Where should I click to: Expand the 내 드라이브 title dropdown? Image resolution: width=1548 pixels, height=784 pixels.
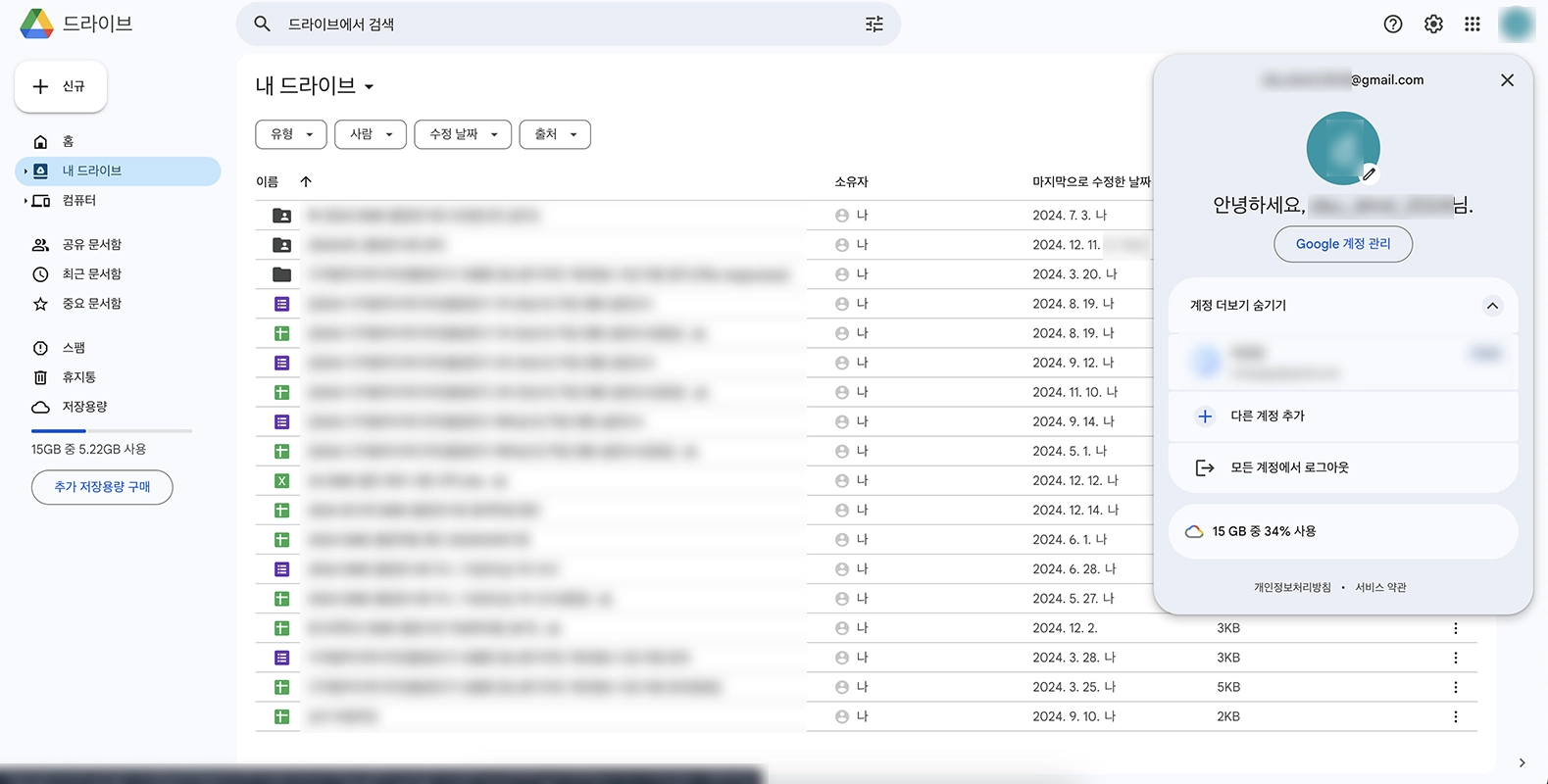(369, 87)
